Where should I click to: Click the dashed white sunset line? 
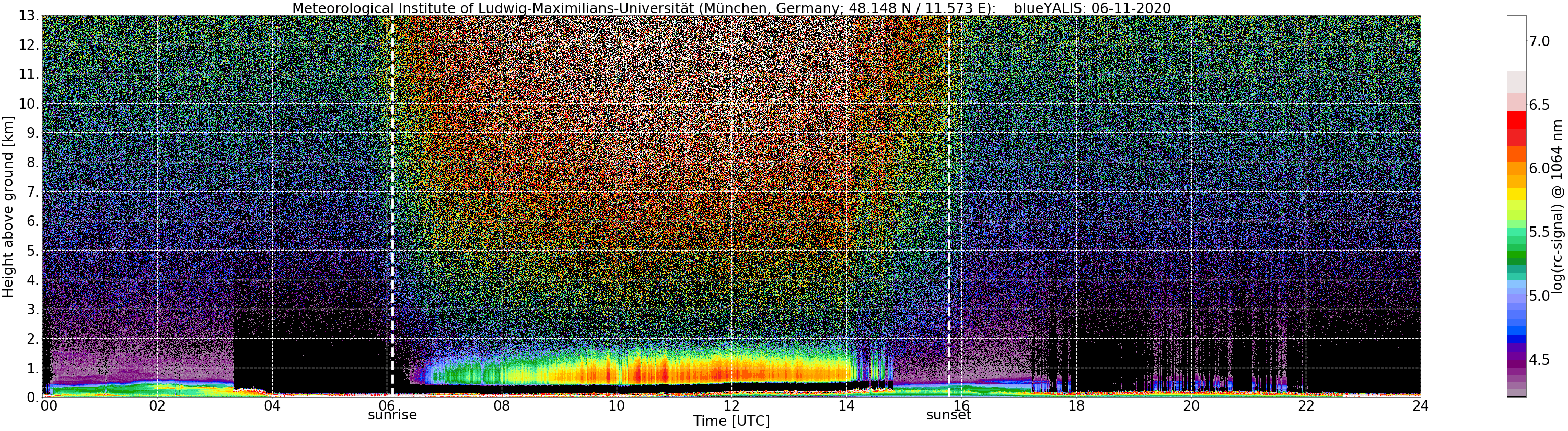tap(948, 206)
